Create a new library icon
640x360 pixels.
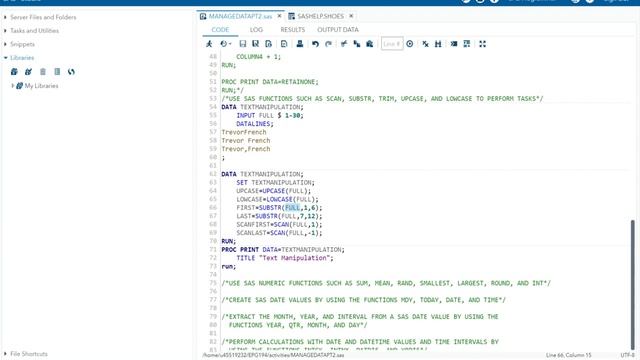tap(14, 72)
